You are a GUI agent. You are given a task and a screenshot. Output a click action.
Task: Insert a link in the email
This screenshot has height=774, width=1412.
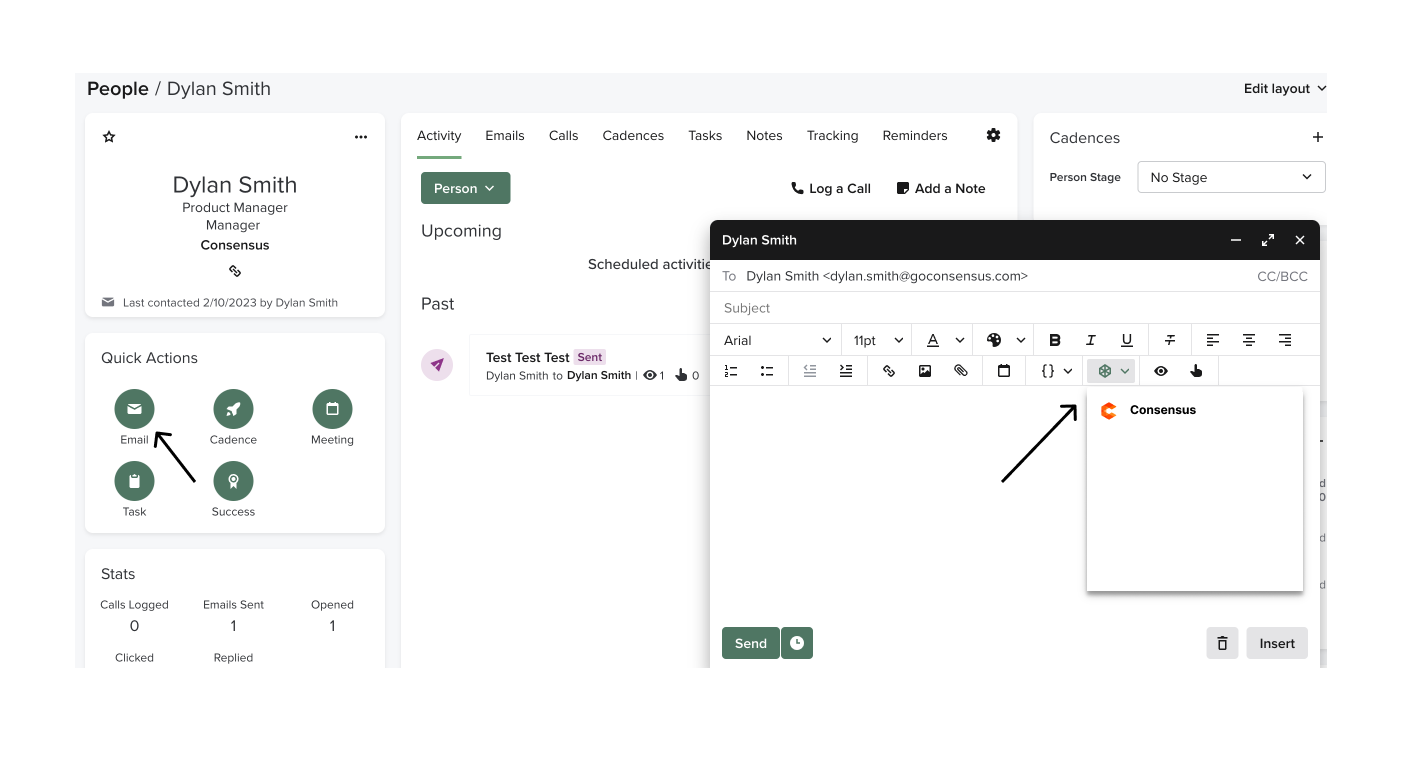[x=888, y=371]
